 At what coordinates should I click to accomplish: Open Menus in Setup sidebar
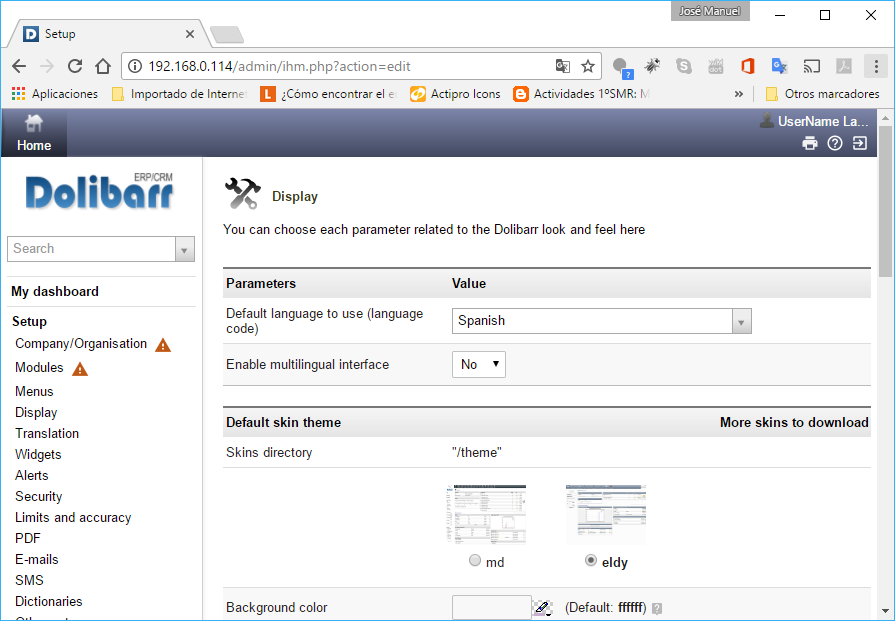34,391
